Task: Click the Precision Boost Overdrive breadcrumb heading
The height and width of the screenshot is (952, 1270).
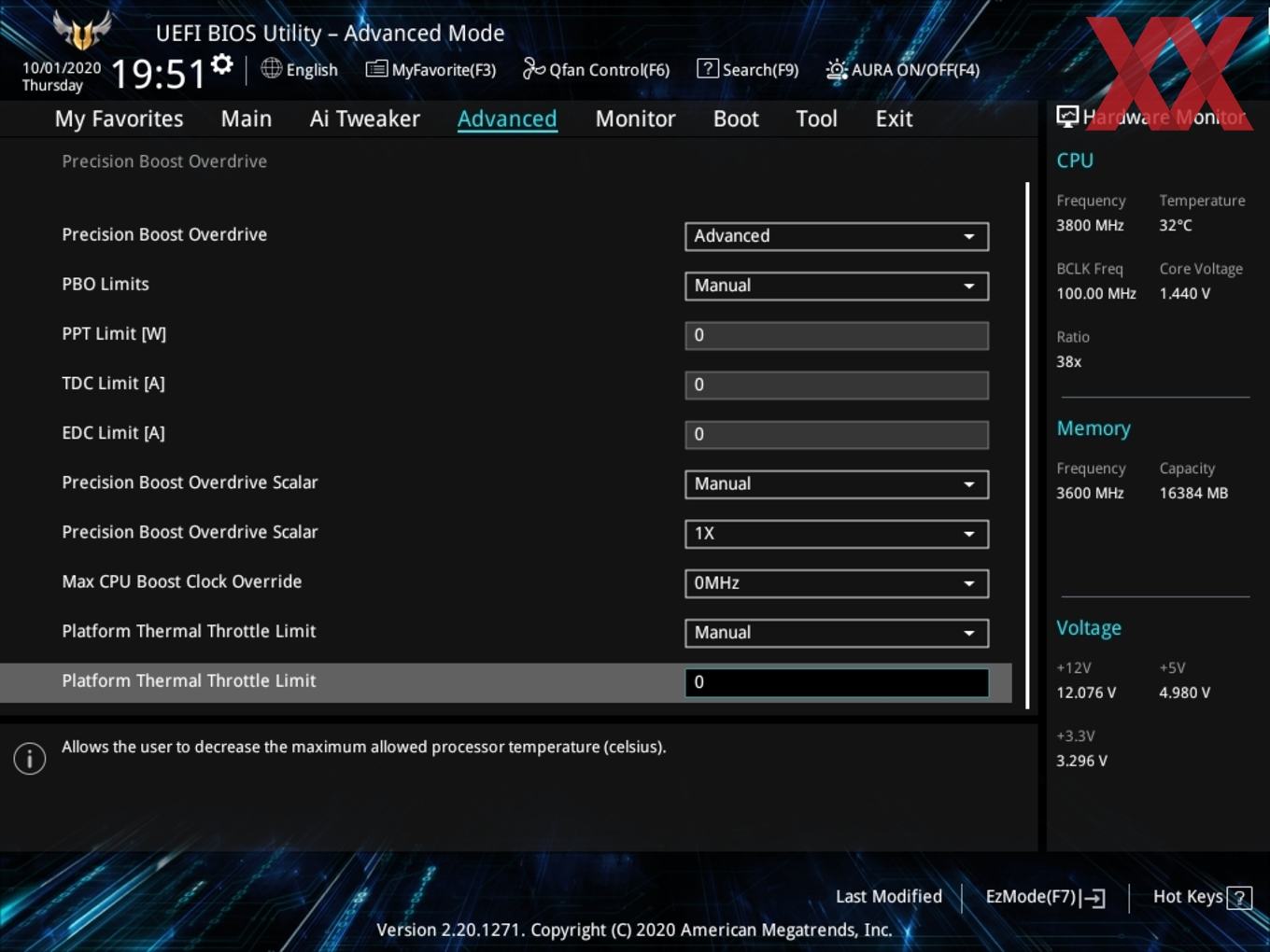Action: pyautogui.click(x=164, y=161)
